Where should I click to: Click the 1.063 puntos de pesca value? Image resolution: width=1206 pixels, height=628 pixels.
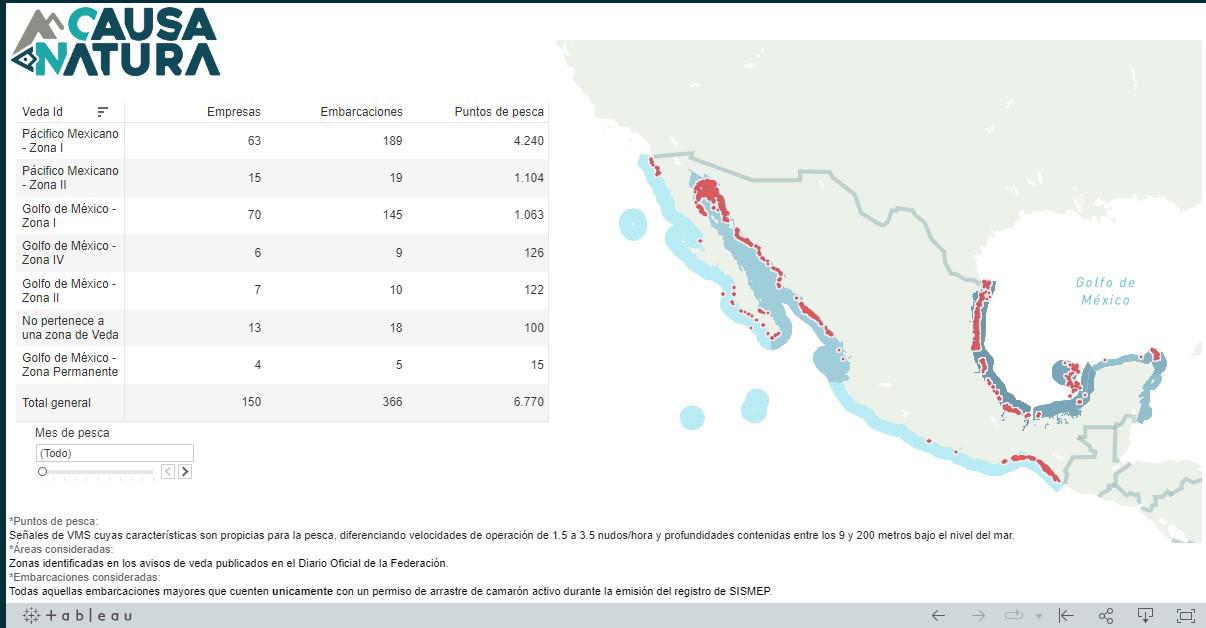pyautogui.click(x=528, y=215)
